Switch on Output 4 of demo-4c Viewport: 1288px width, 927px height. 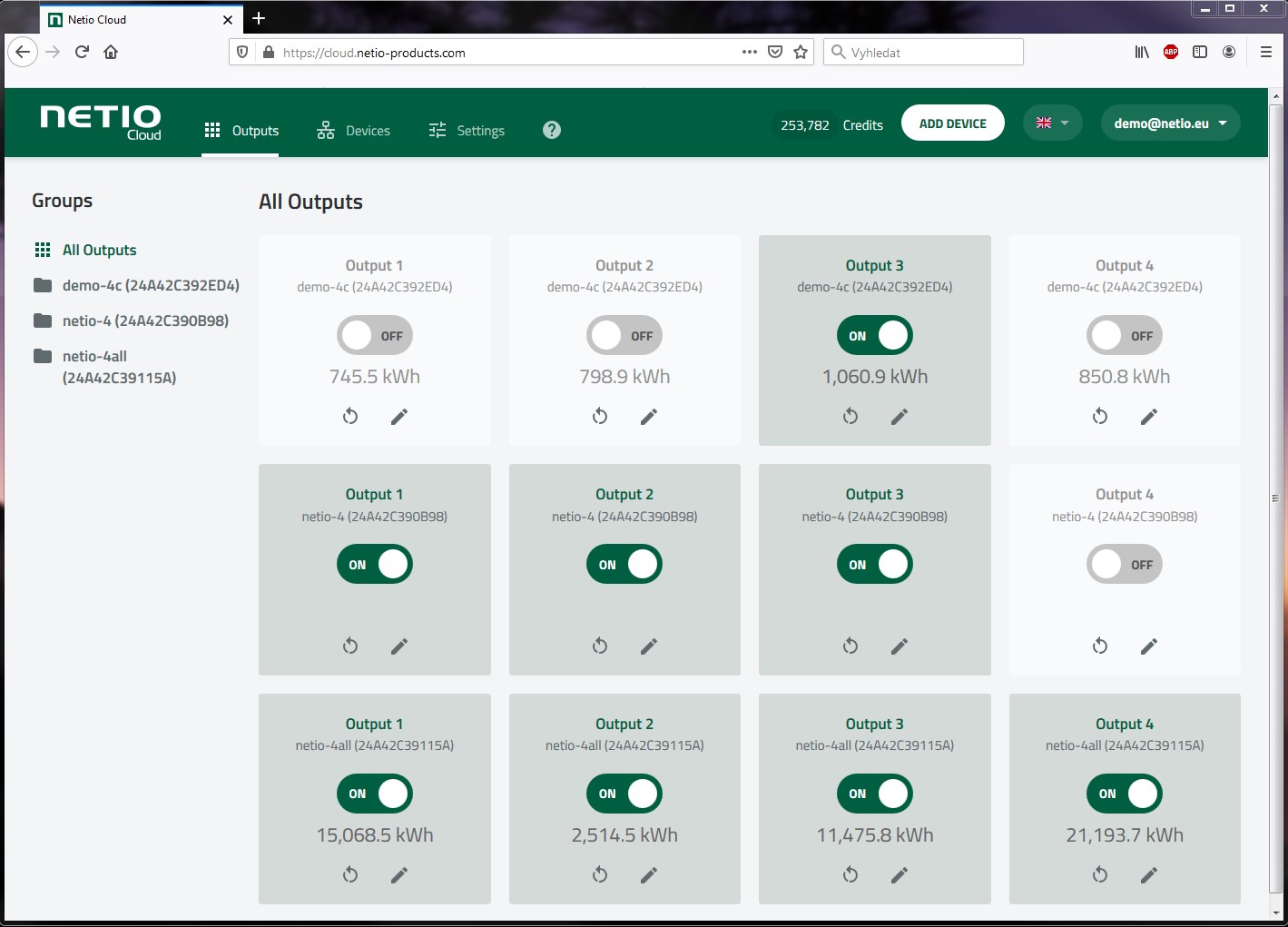coord(1125,336)
